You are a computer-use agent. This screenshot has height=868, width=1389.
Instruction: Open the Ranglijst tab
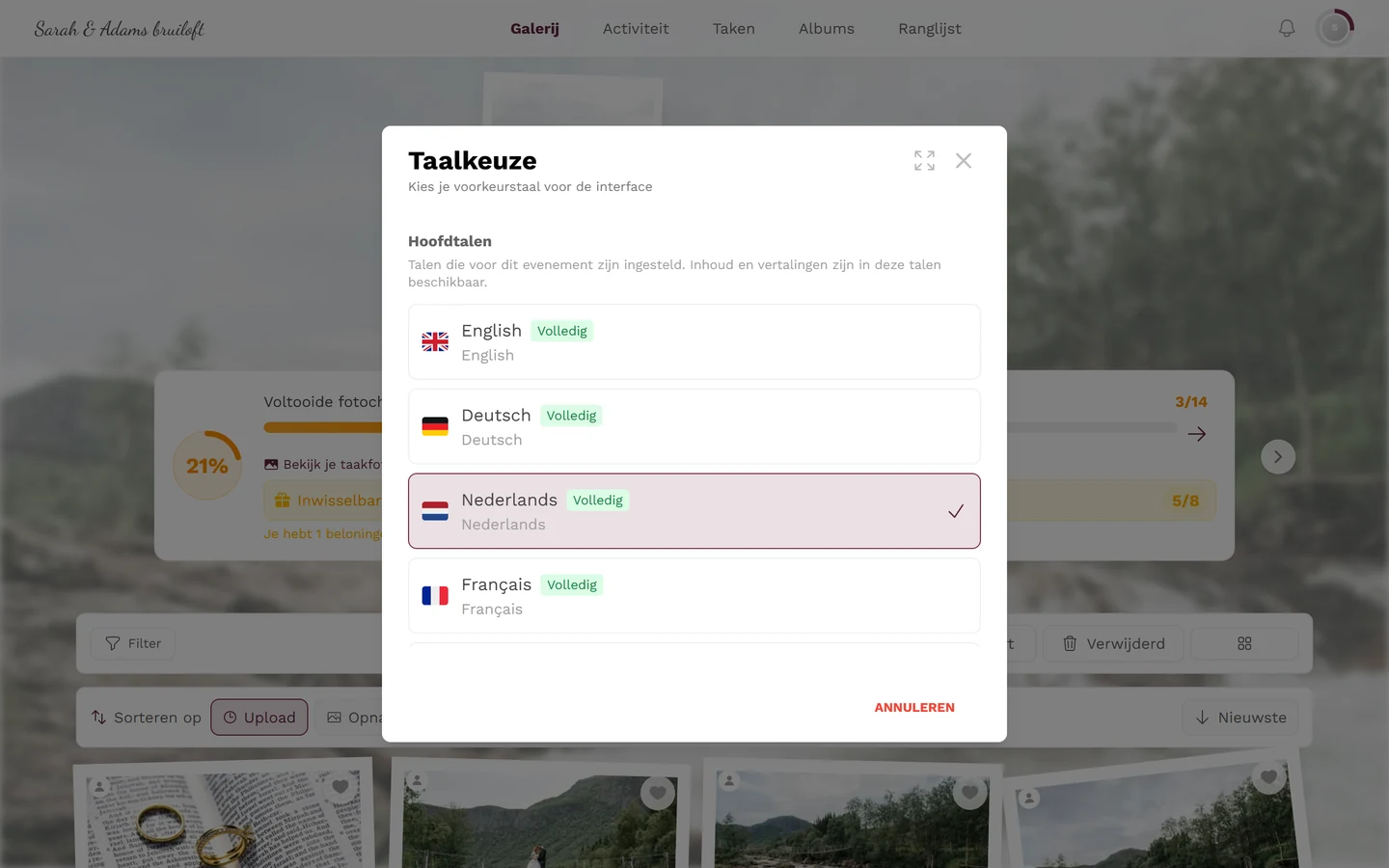tap(930, 29)
